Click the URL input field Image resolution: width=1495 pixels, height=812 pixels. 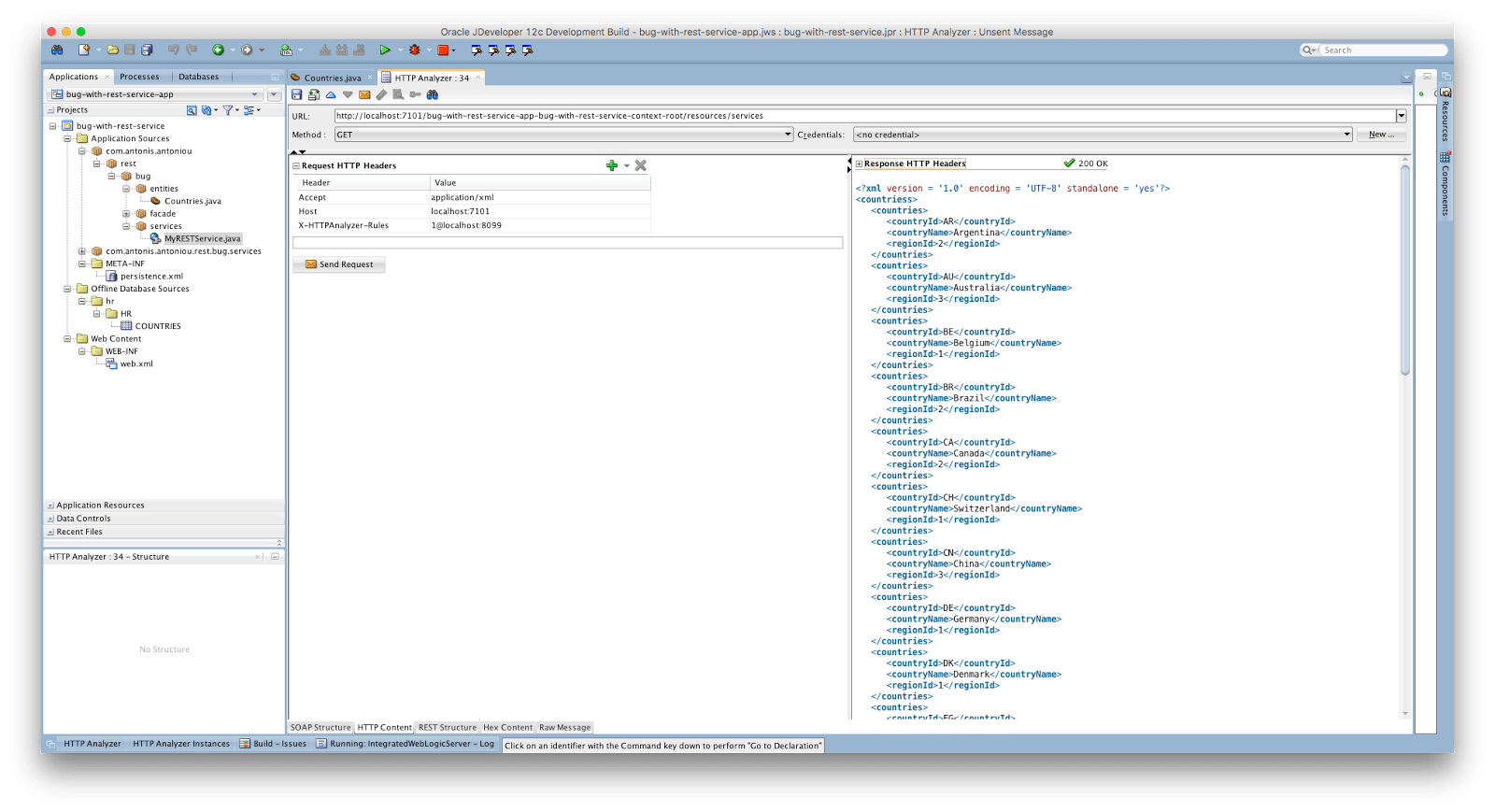click(x=864, y=116)
